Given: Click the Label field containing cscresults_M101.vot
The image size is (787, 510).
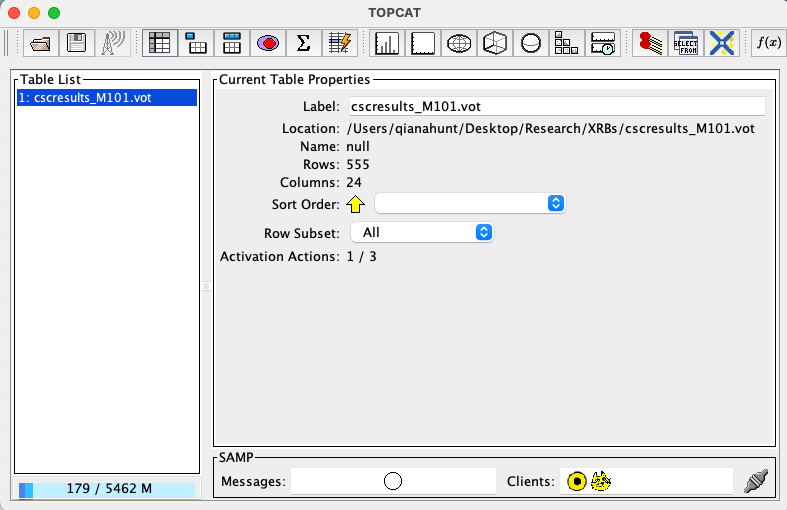Looking at the screenshot, I should click(x=557, y=106).
